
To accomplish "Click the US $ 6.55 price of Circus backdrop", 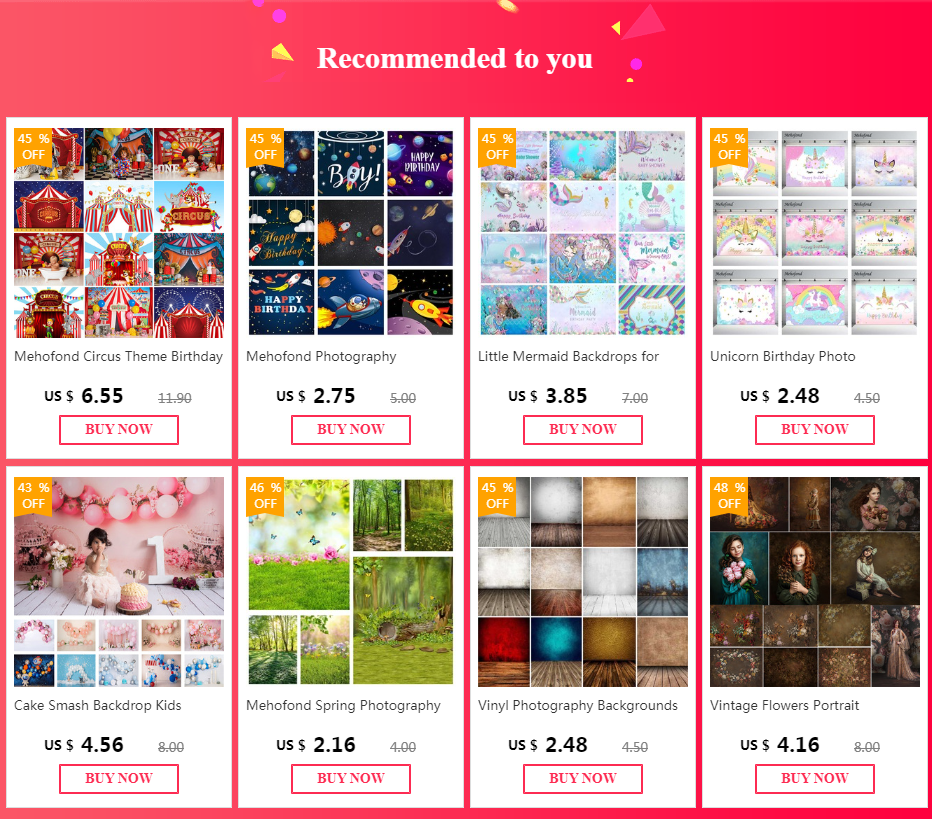I will (84, 396).
